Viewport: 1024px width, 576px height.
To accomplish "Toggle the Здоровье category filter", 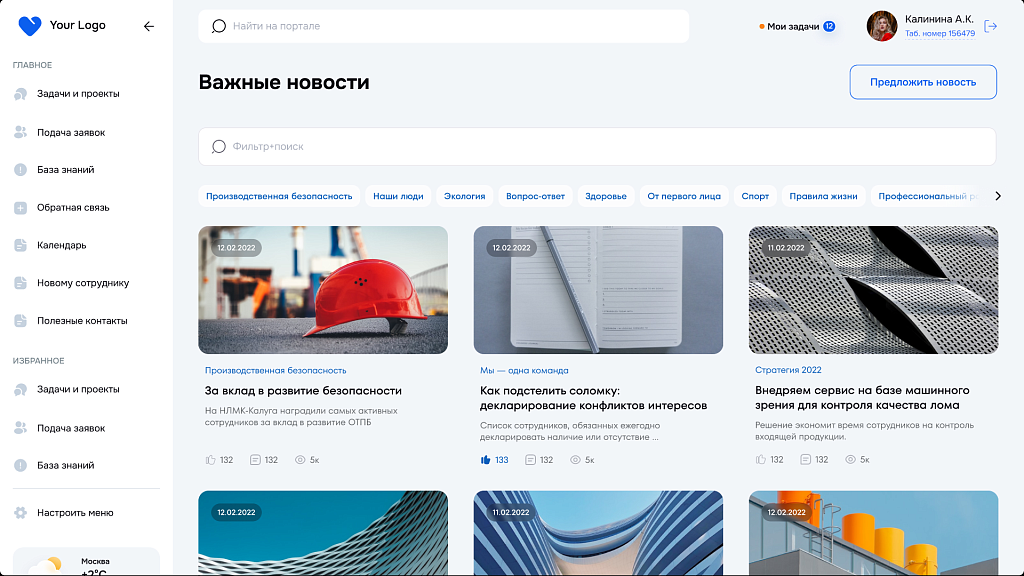I will pyautogui.click(x=605, y=196).
